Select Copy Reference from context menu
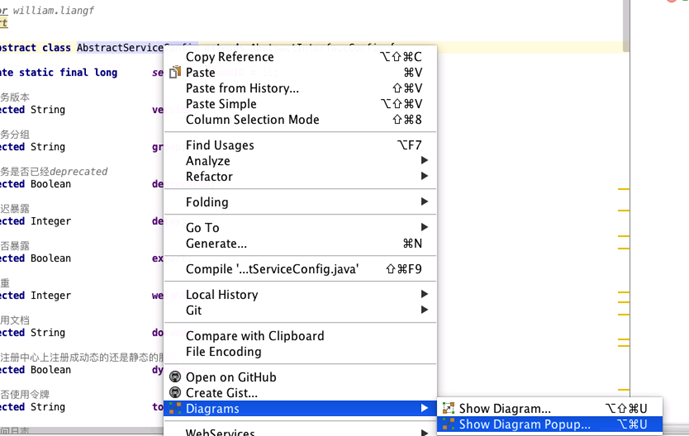This screenshot has height=436, width=689. 230,57
